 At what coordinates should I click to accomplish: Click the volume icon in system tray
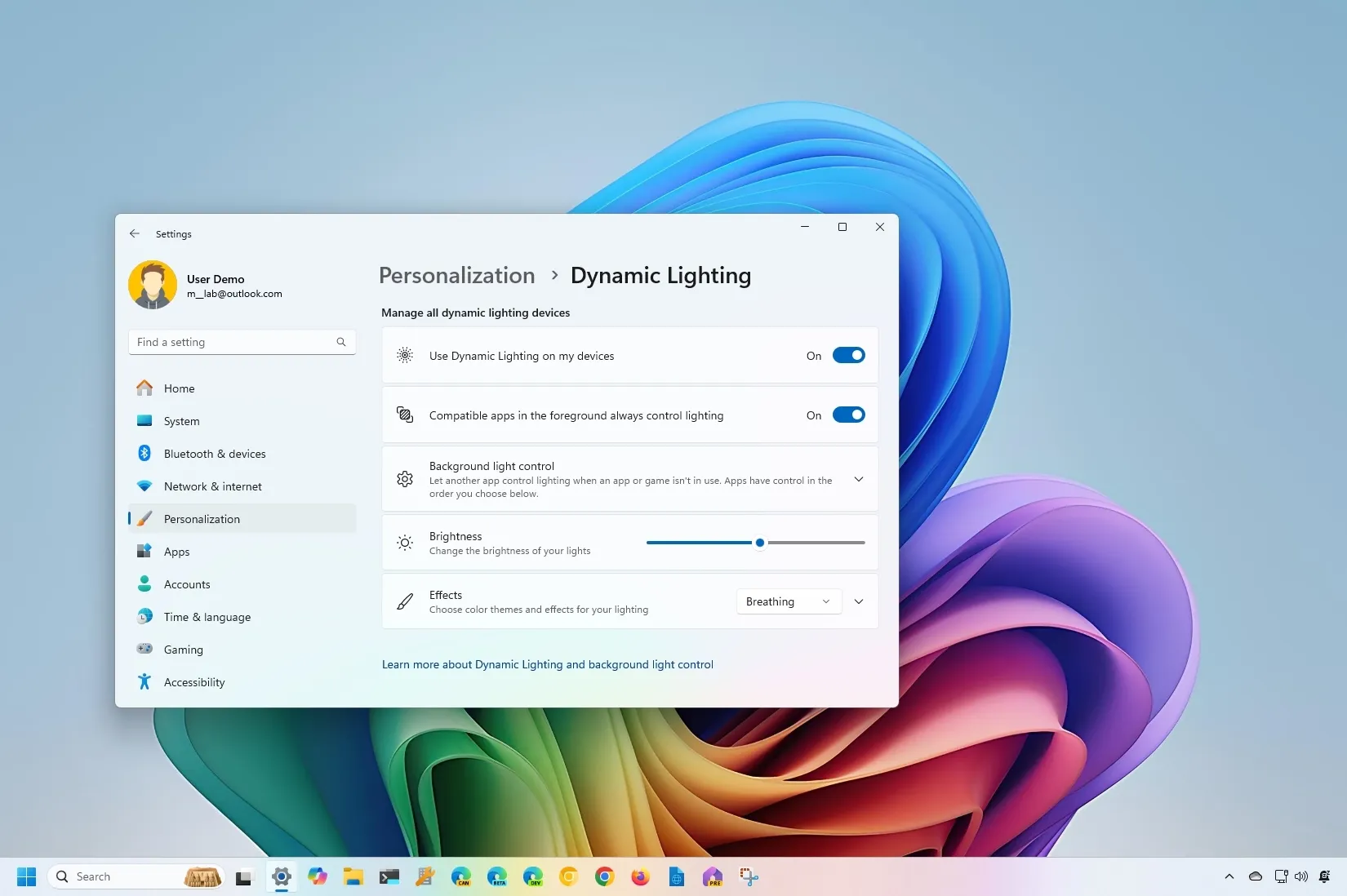coord(1301,876)
